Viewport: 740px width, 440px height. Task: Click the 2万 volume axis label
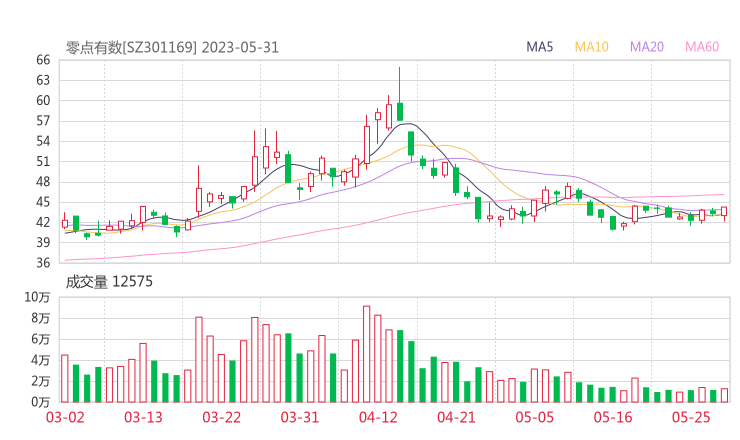(x=40, y=381)
